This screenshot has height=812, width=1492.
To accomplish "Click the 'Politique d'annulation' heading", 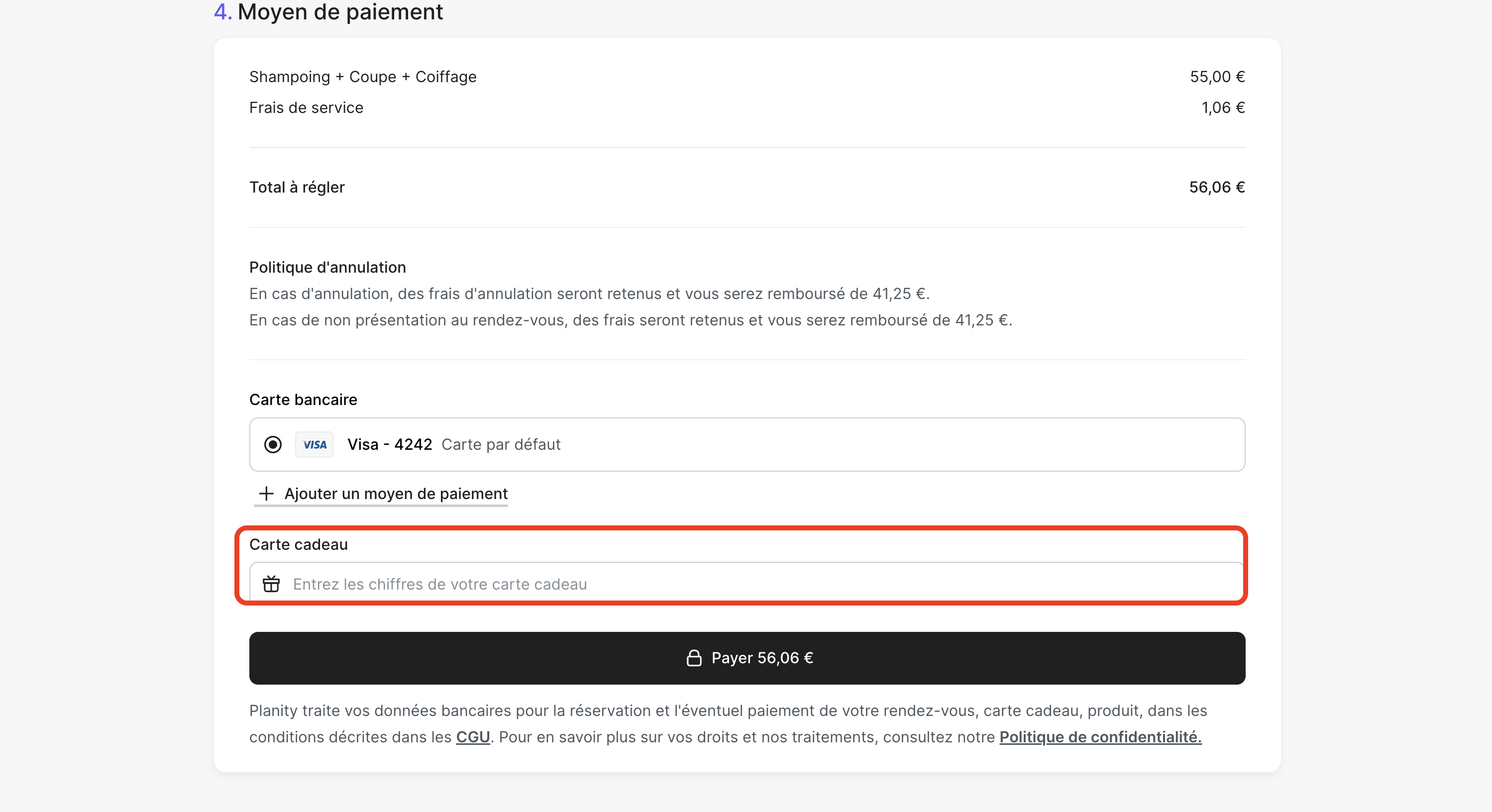I will click(x=327, y=267).
